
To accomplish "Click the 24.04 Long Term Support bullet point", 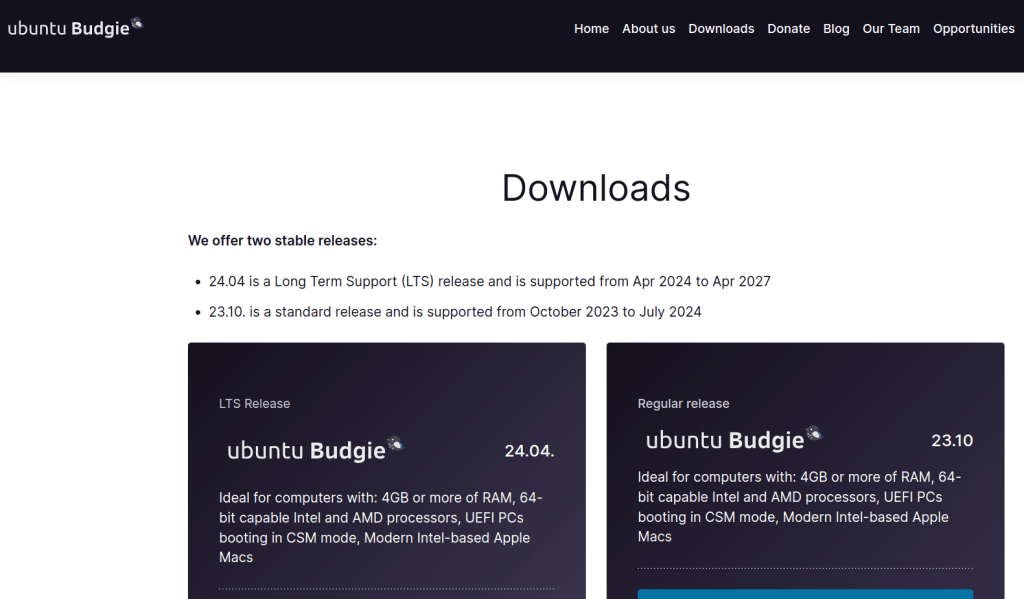I will pyautogui.click(x=489, y=281).
